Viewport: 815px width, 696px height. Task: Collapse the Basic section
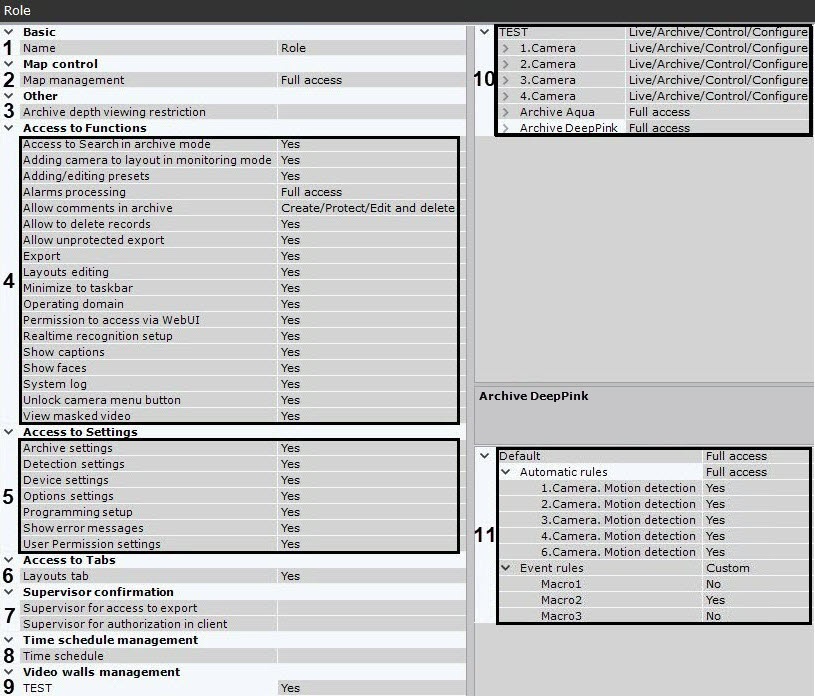[8, 32]
